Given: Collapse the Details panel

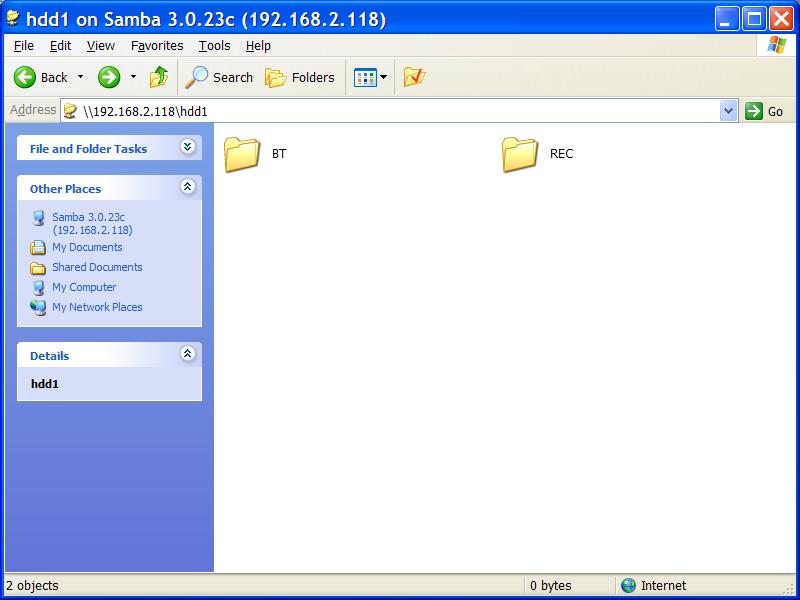Looking at the screenshot, I should tap(188, 353).
